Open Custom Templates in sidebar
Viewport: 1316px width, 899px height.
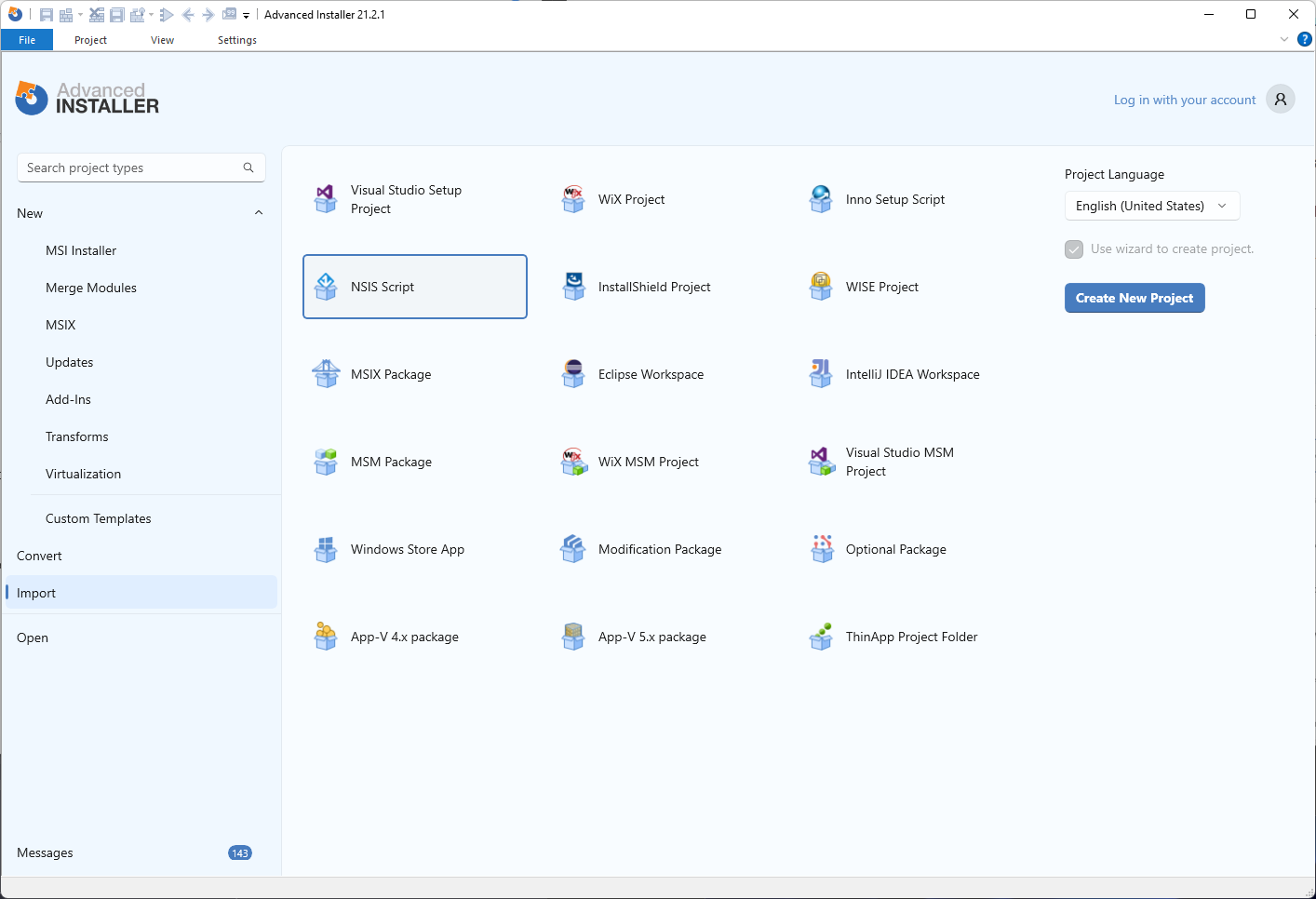99,518
